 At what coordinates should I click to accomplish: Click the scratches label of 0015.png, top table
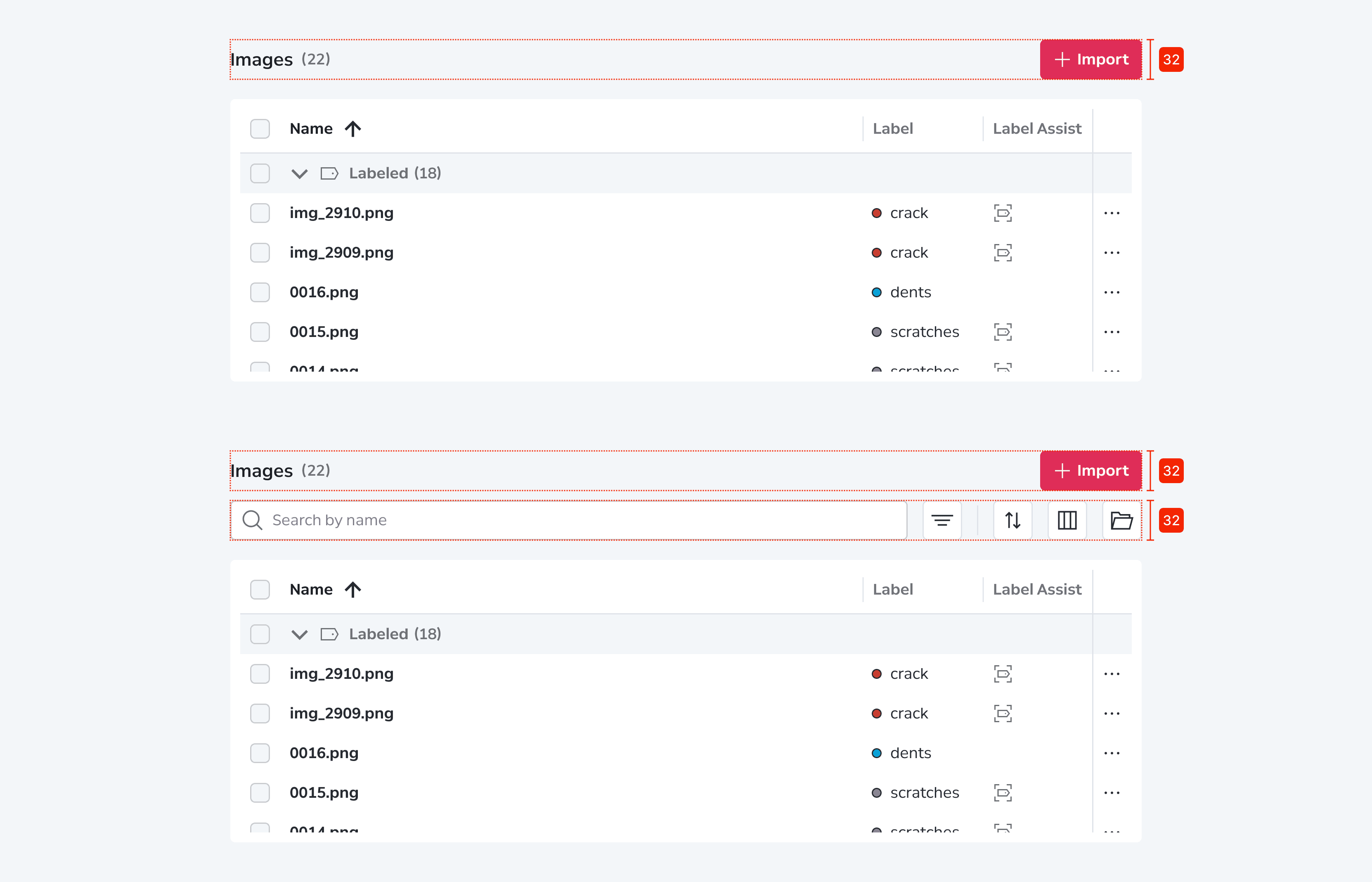925,332
